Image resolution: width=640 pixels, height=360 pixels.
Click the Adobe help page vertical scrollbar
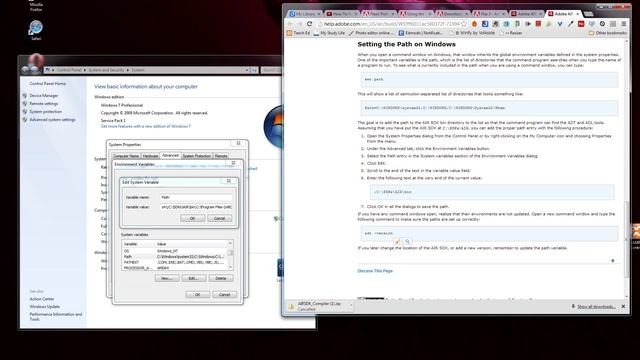point(626,239)
